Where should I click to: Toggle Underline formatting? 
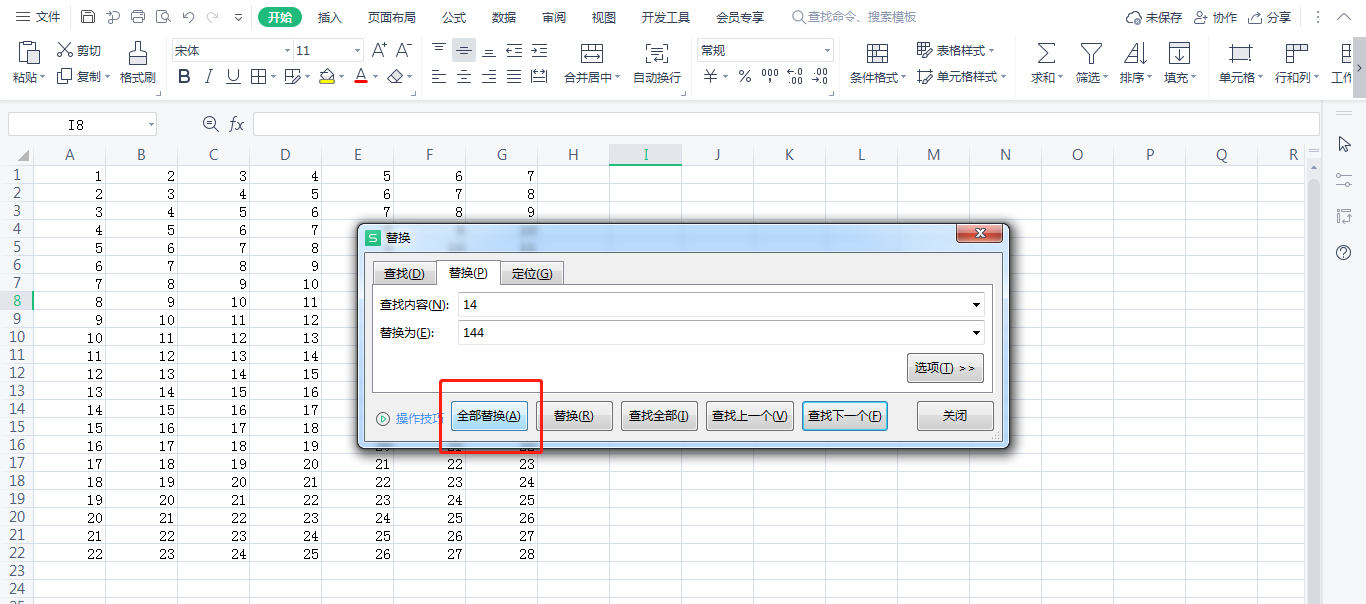pyautogui.click(x=233, y=76)
